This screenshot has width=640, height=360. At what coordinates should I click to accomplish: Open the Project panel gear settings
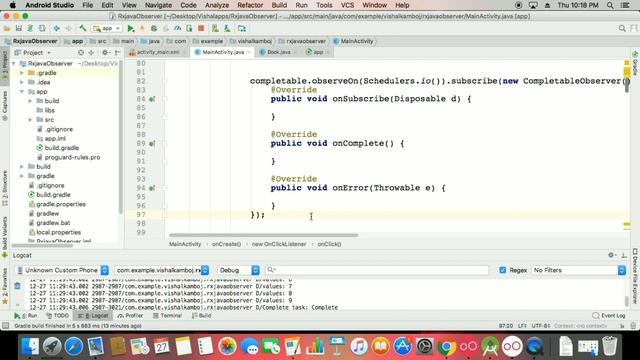tap(105, 53)
